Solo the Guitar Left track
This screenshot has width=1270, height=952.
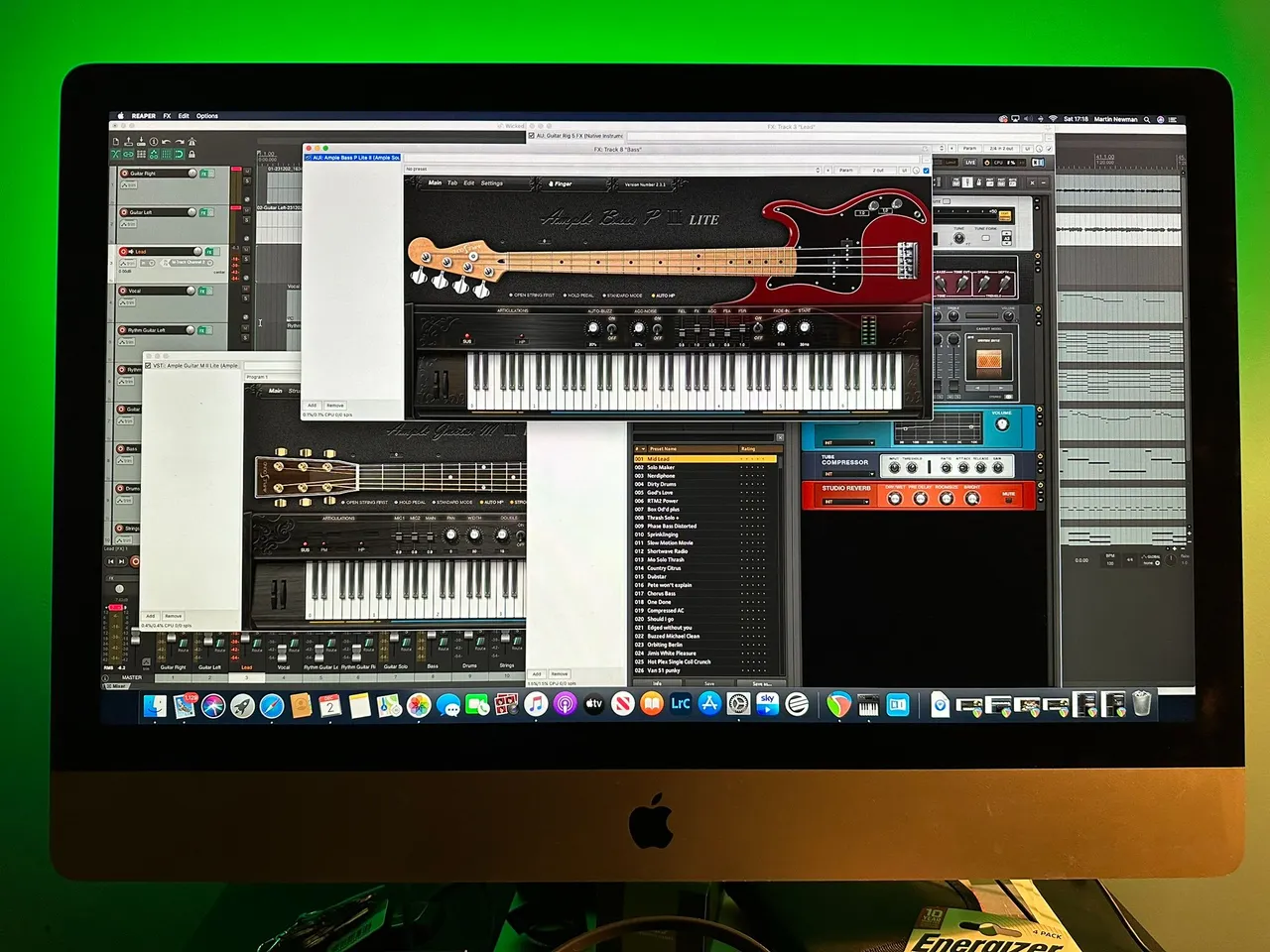point(246,220)
